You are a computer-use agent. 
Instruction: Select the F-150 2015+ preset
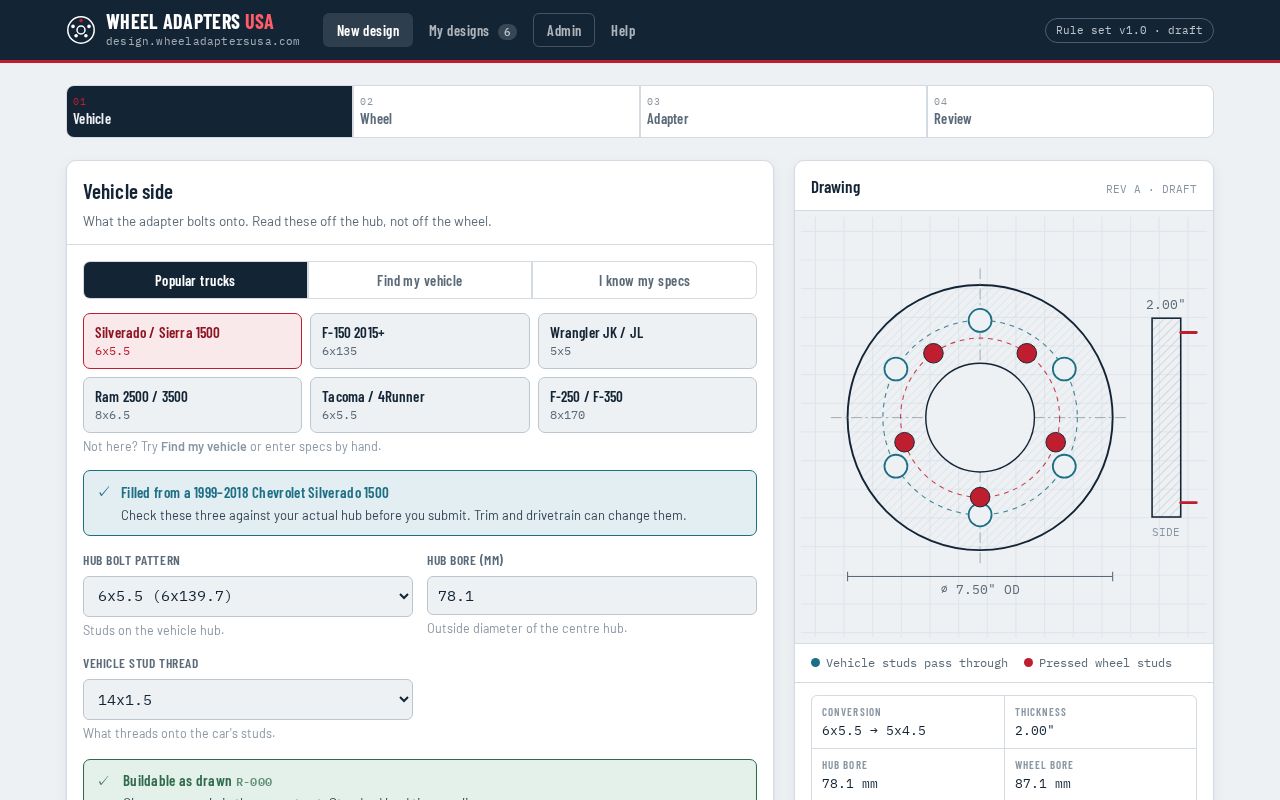pyautogui.click(x=420, y=341)
